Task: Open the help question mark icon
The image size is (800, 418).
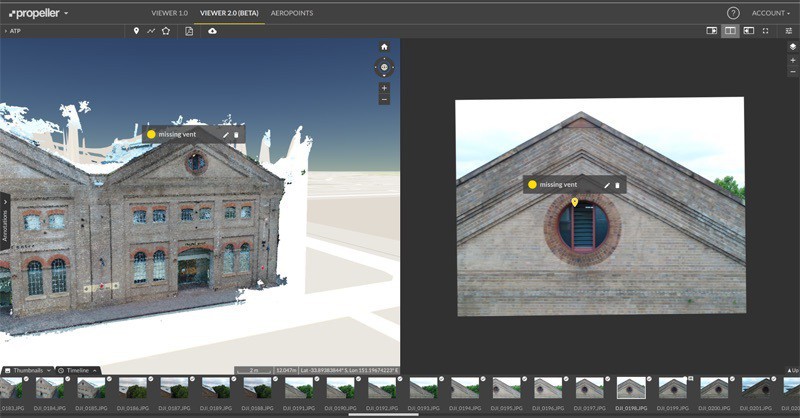Action: click(x=733, y=13)
